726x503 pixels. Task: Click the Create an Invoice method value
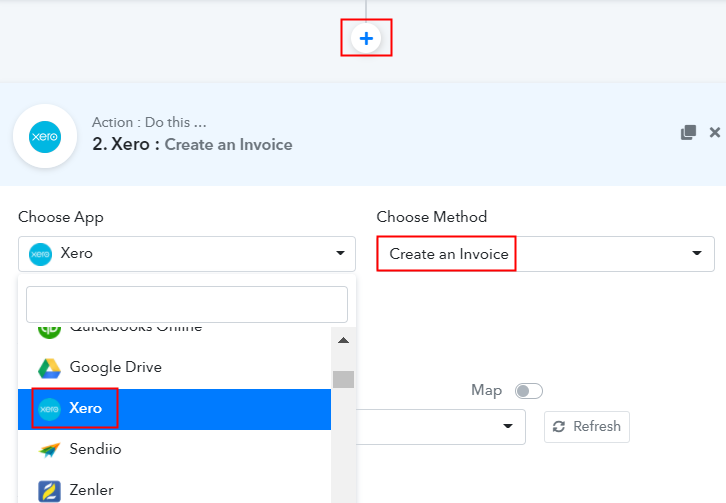(449, 254)
